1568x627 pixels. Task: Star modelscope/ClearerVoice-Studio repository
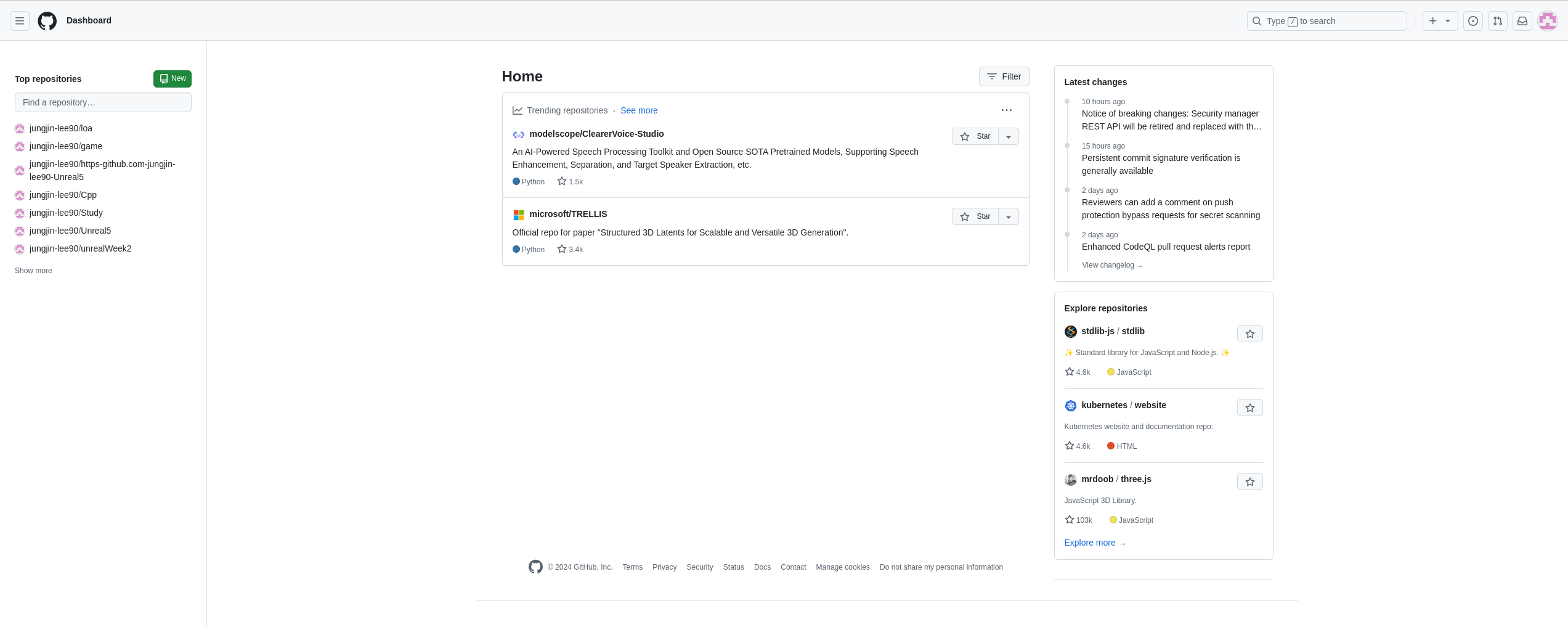tap(975, 136)
